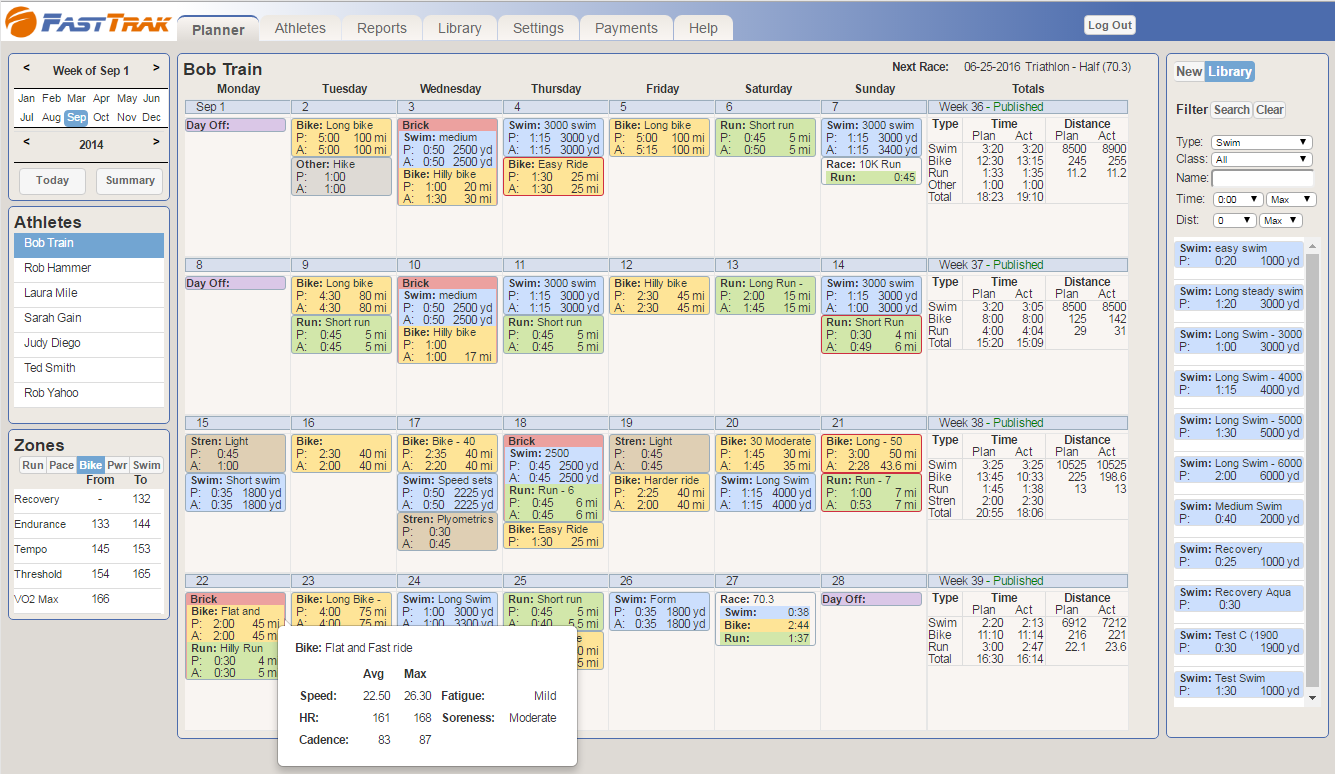Switch zones to Swim toggle
The width and height of the screenshot is (1335, 774).
point(147,465)
